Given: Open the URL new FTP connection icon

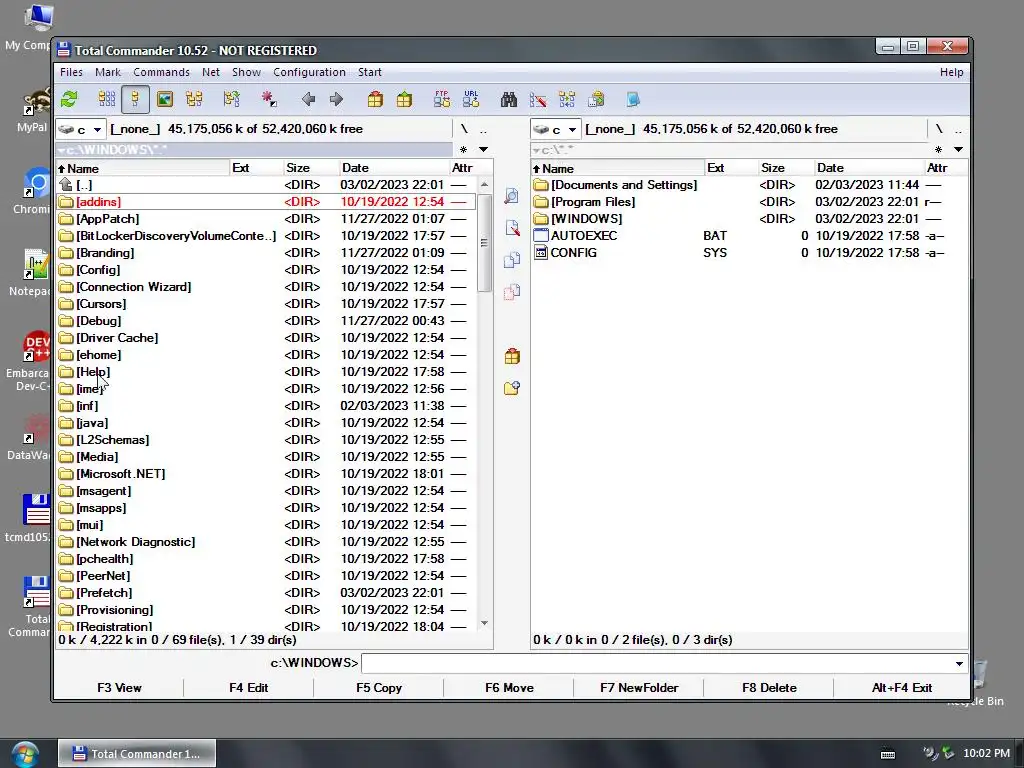Looking at the screenshot, I should (471, 99).
